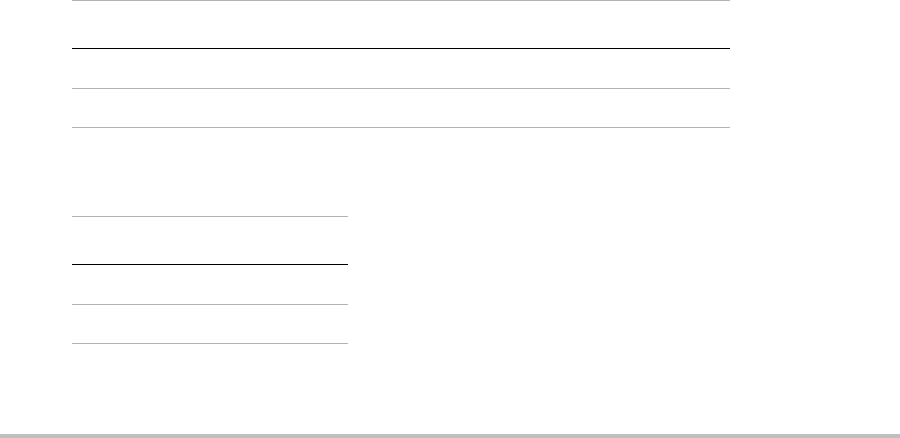This screenshot has width=900, height=438.
Task: Click the blank area below the narrow table
Action: pos(210,389)
